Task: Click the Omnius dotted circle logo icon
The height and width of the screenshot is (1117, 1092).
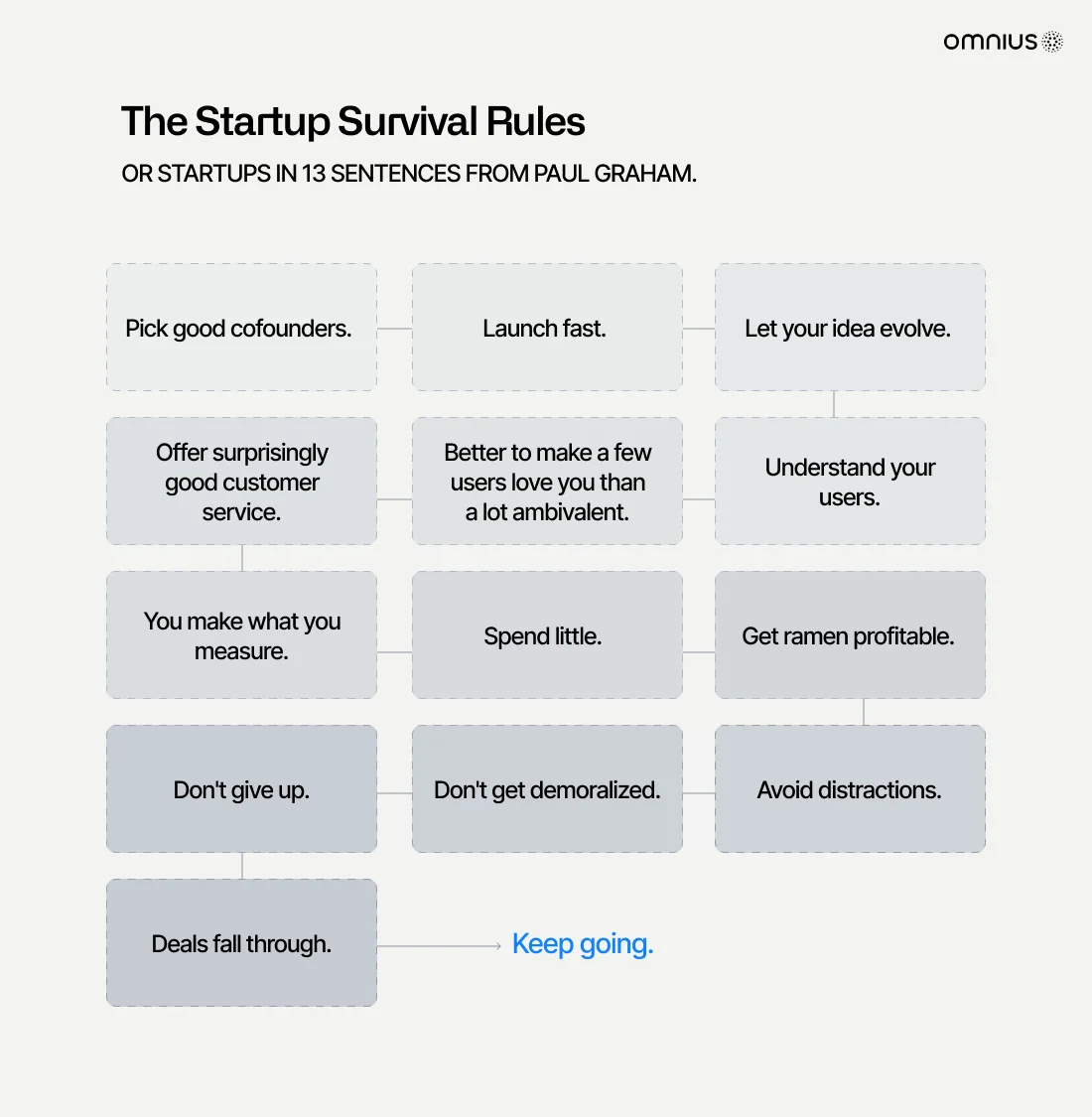Action: 1052,42
